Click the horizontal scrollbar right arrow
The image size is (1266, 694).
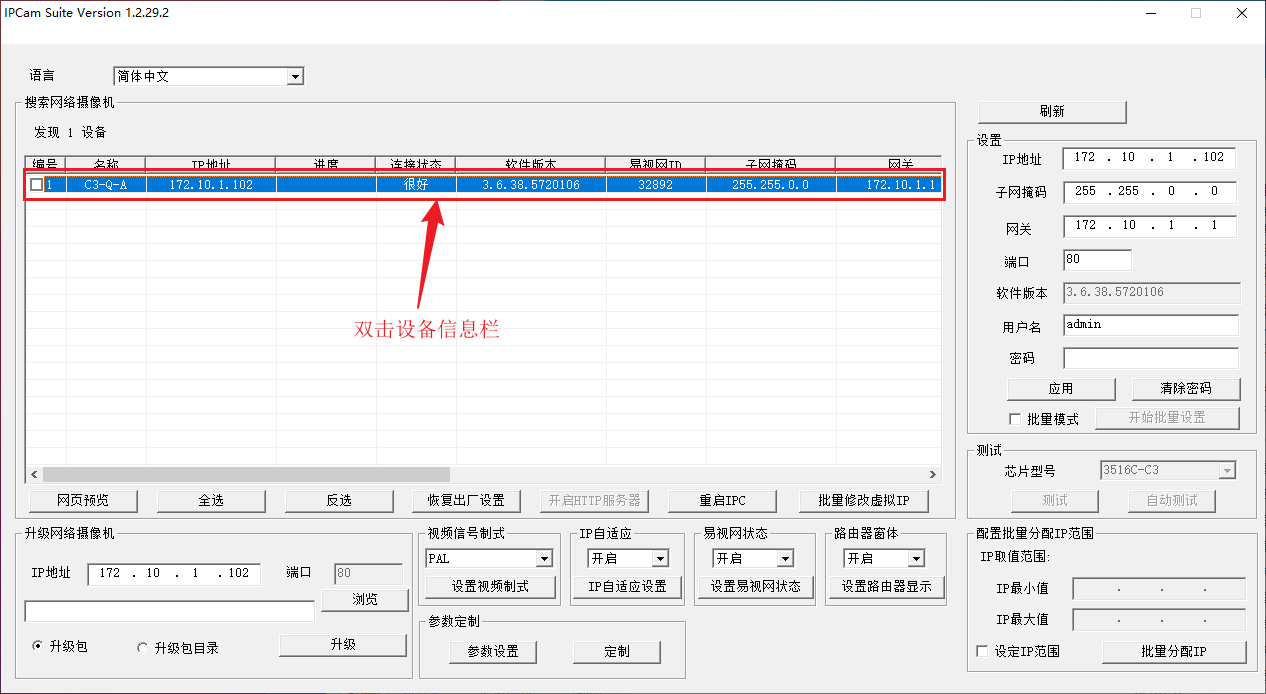click(x=933, y=474)
